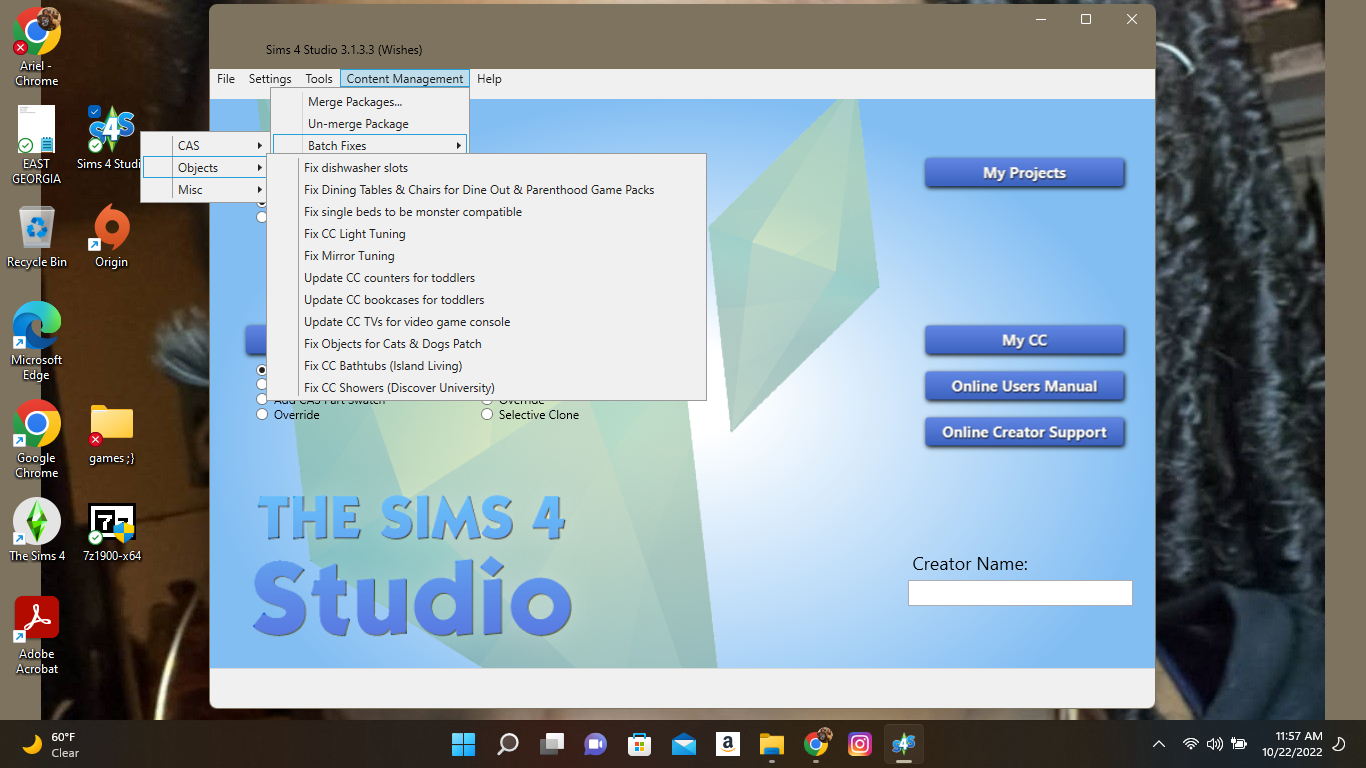Image resolution: width=1366 pixels, height=768 pixels.
Task: Open the "games ;}" folder
Action: (111, 433)
